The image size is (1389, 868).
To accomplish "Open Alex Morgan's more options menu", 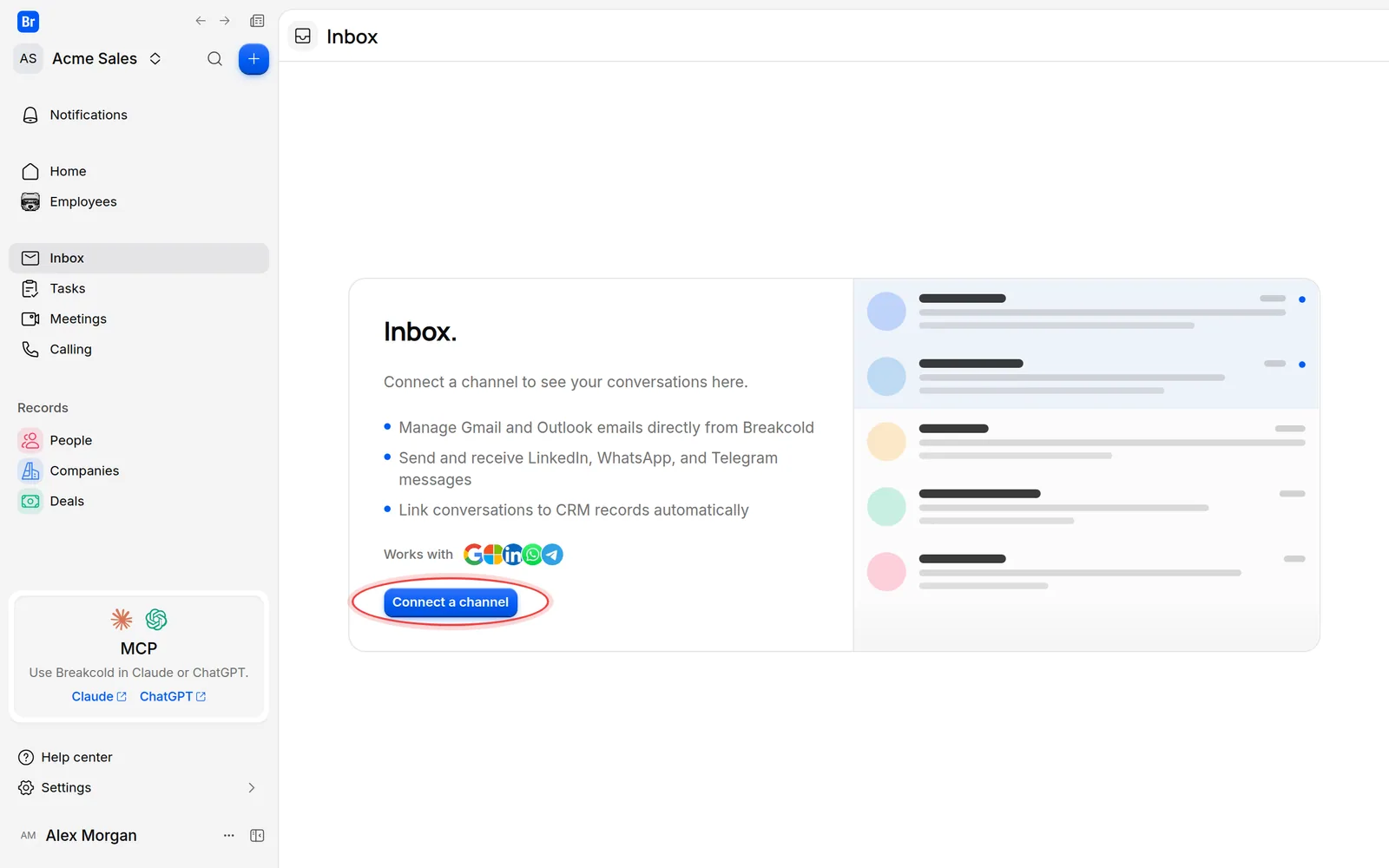I will (229, 835).
